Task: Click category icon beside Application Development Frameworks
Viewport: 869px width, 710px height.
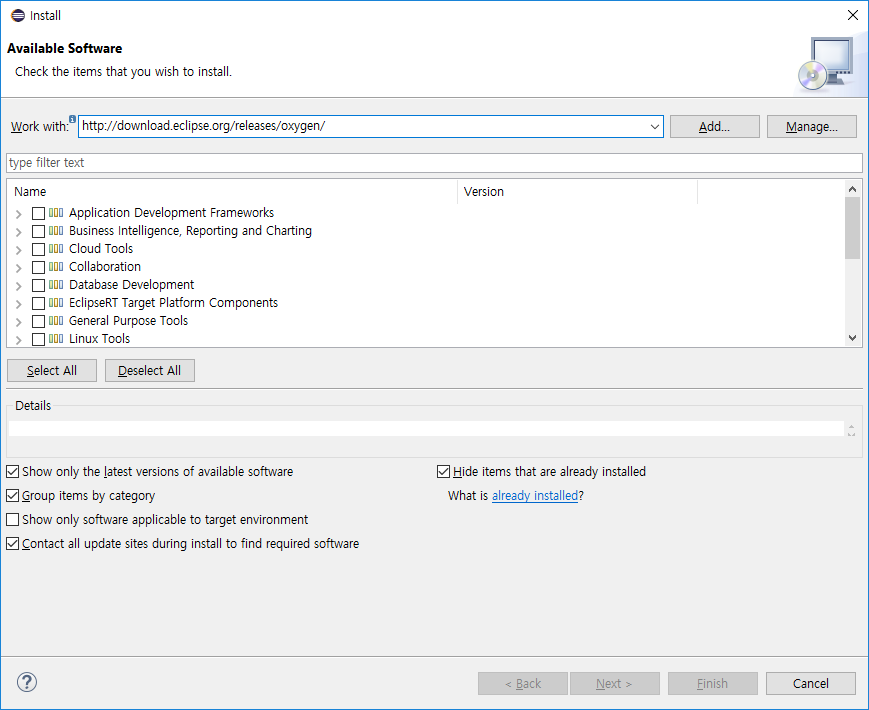Action: pos(56,212)
